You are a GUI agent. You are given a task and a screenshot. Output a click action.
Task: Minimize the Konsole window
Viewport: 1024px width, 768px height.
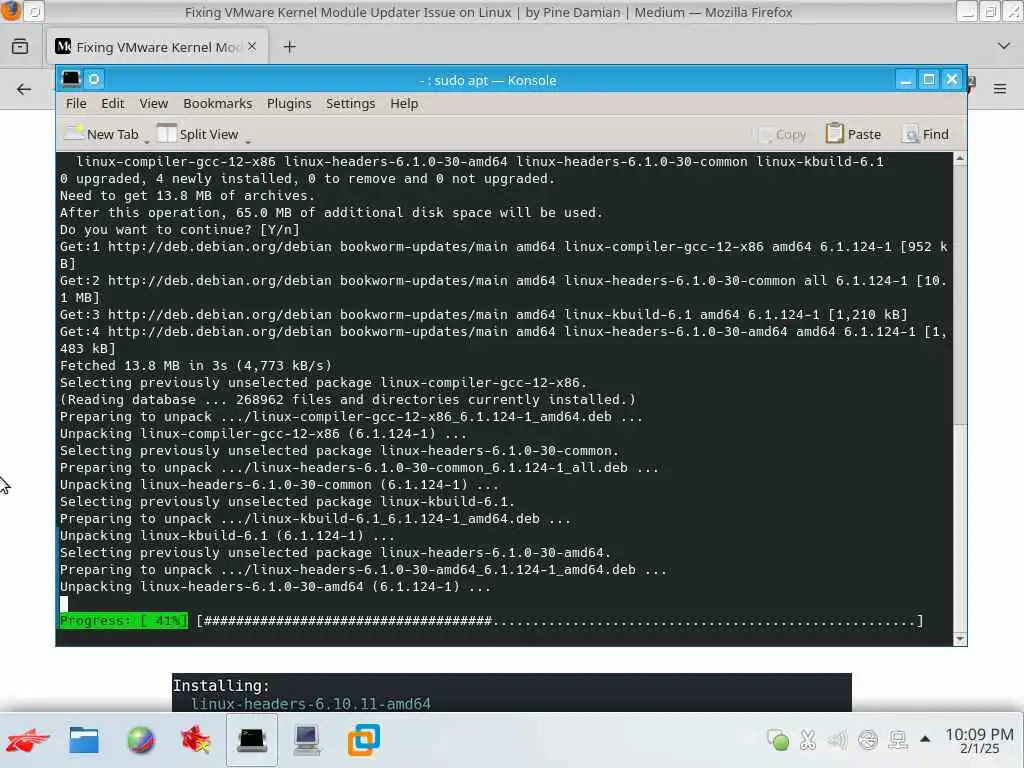[x=905, y=80]
